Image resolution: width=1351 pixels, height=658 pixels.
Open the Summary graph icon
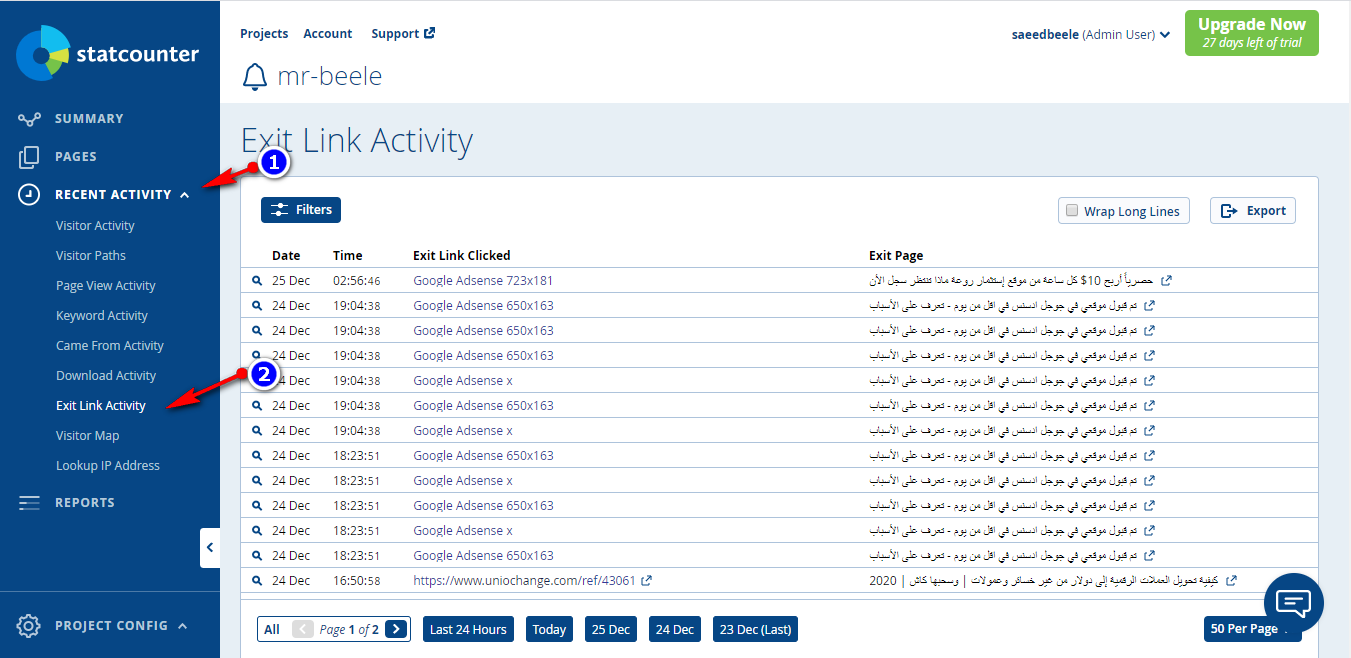click(x=29, y=119)
